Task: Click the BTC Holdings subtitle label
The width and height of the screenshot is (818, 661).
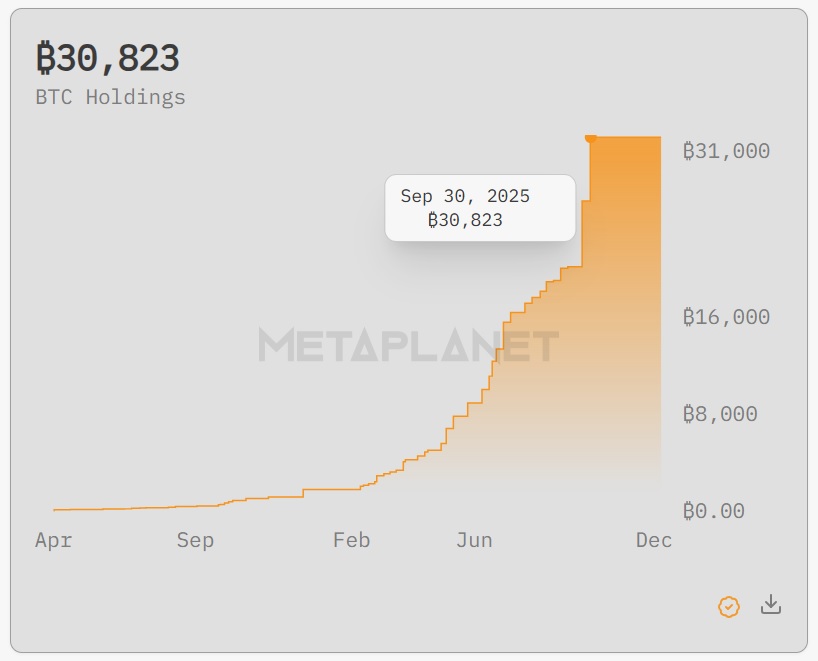Action: 110,97
